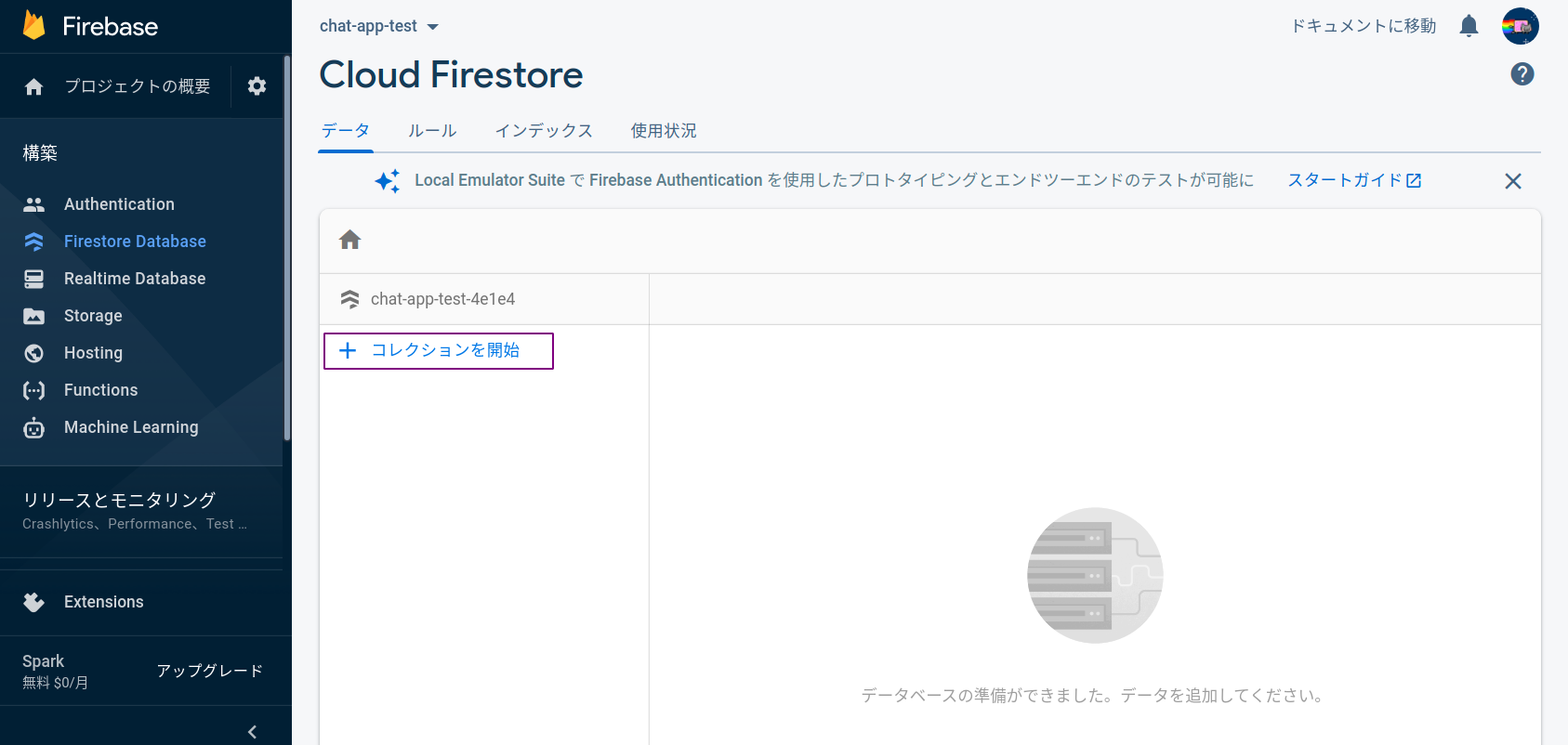Image resolution: width=1568 pixels, height=745 pixels.
Task: Switch to the 使用状況 tab
Action: 664,131
